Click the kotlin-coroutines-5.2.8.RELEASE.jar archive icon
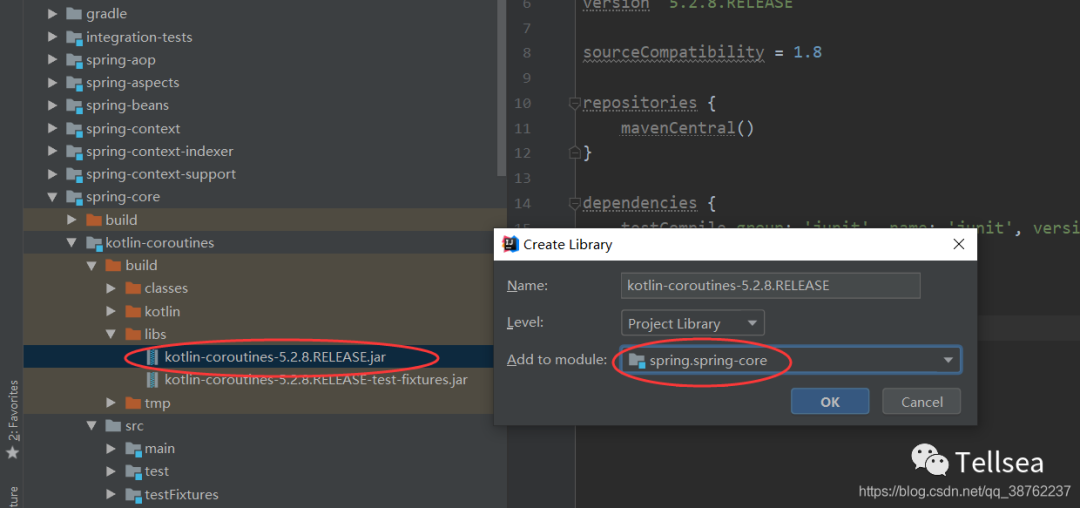 [153, 357]
